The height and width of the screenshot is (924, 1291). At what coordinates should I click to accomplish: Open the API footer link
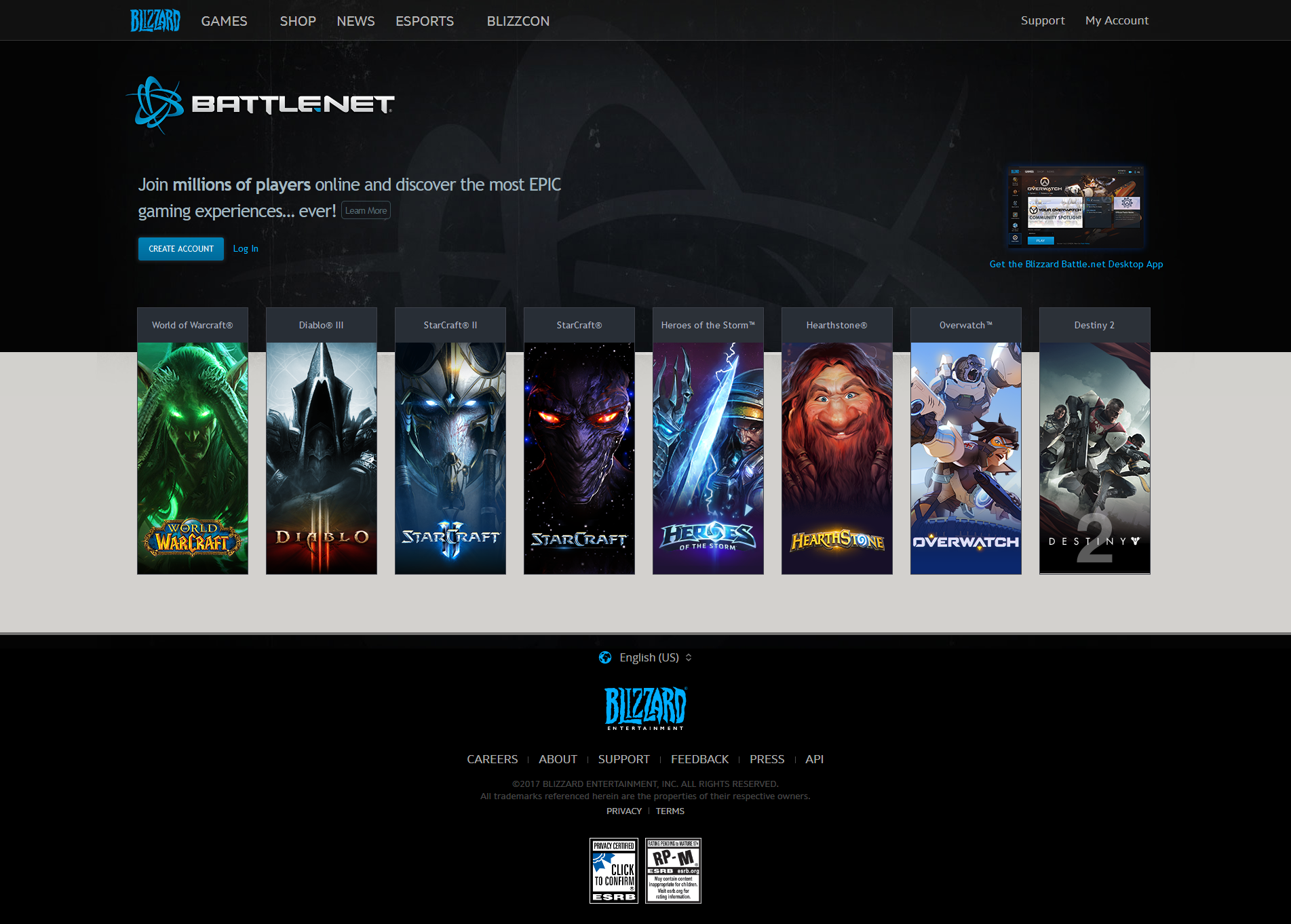coord(815,759)
